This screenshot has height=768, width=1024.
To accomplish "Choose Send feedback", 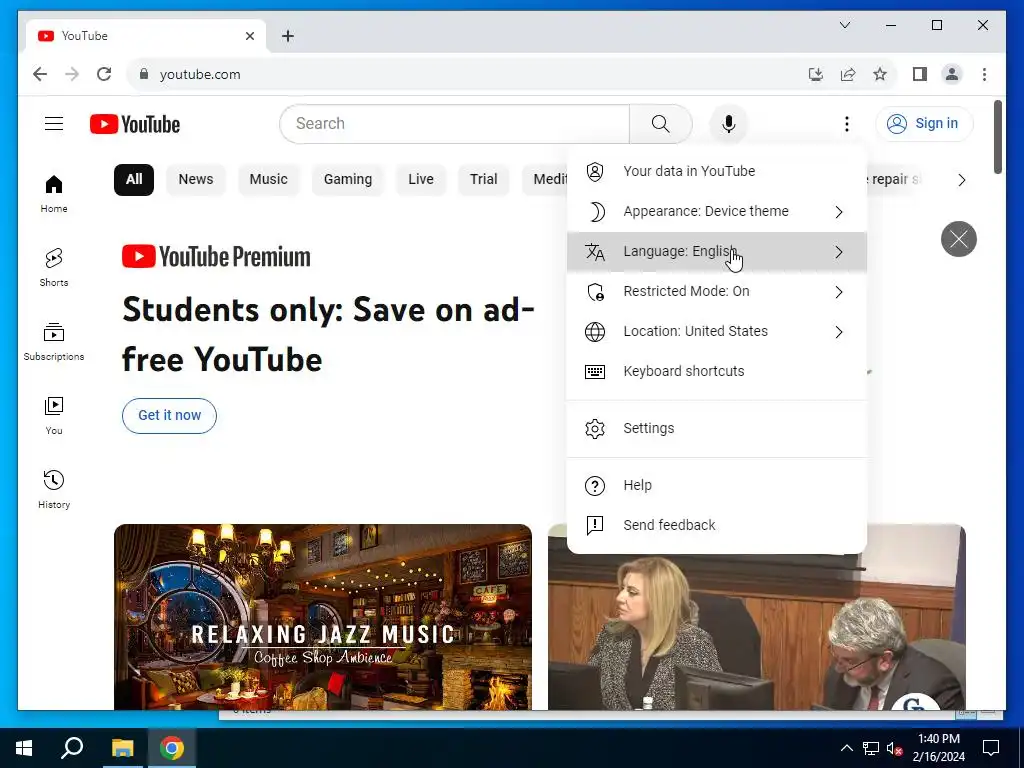I will tap(716, 525).
